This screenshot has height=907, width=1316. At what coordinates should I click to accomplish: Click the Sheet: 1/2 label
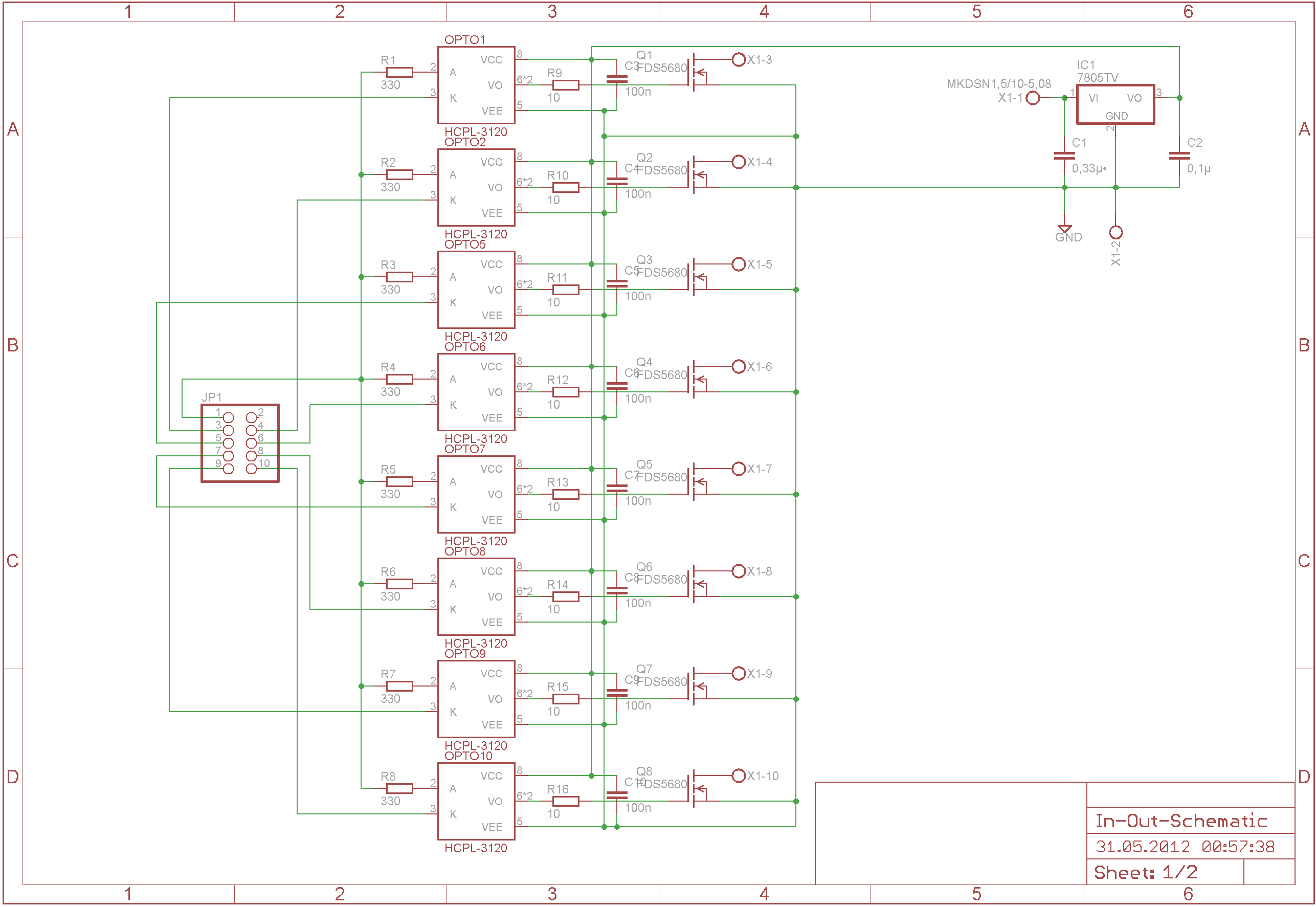1145,872
